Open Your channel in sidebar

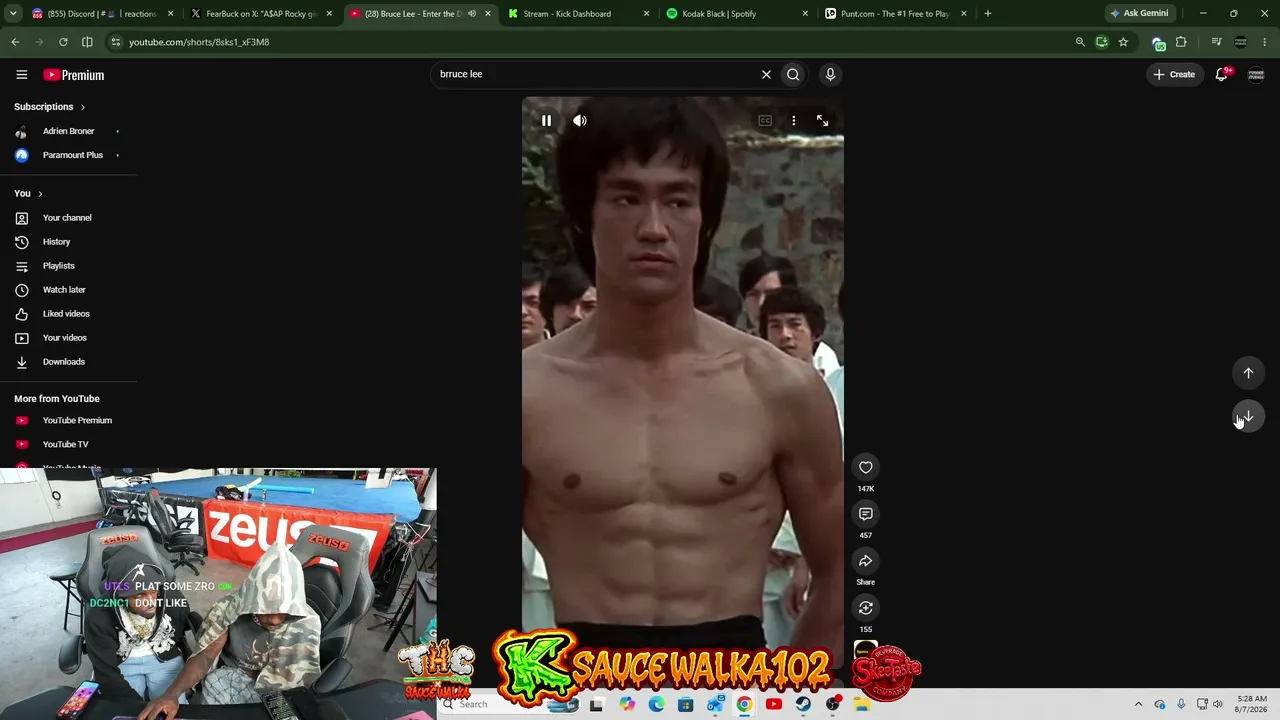pyautogui.click(x=68, y=218)
